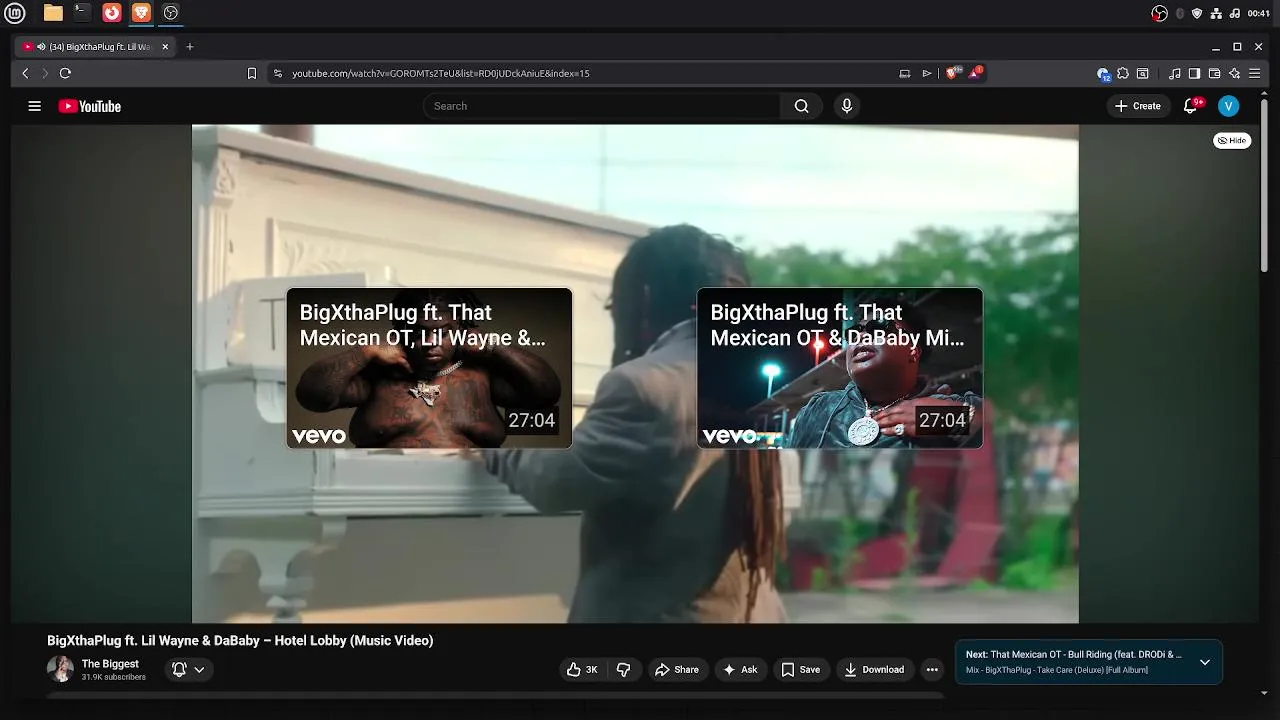The height and width of the screenshot is (720, 1280).
Task: Open the Linux Mint start menu
Action: point(15,13)
